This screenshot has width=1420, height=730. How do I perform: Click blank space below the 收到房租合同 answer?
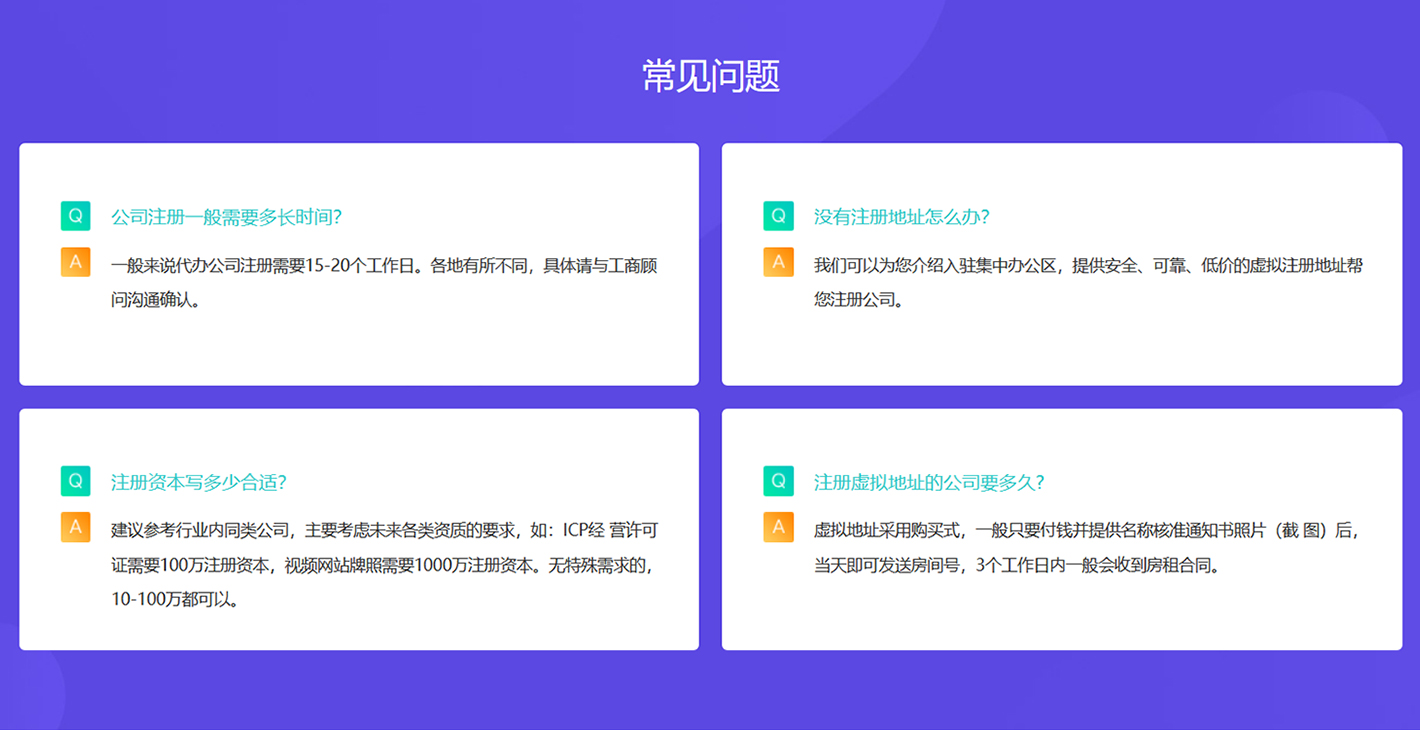click(1061, 615)
